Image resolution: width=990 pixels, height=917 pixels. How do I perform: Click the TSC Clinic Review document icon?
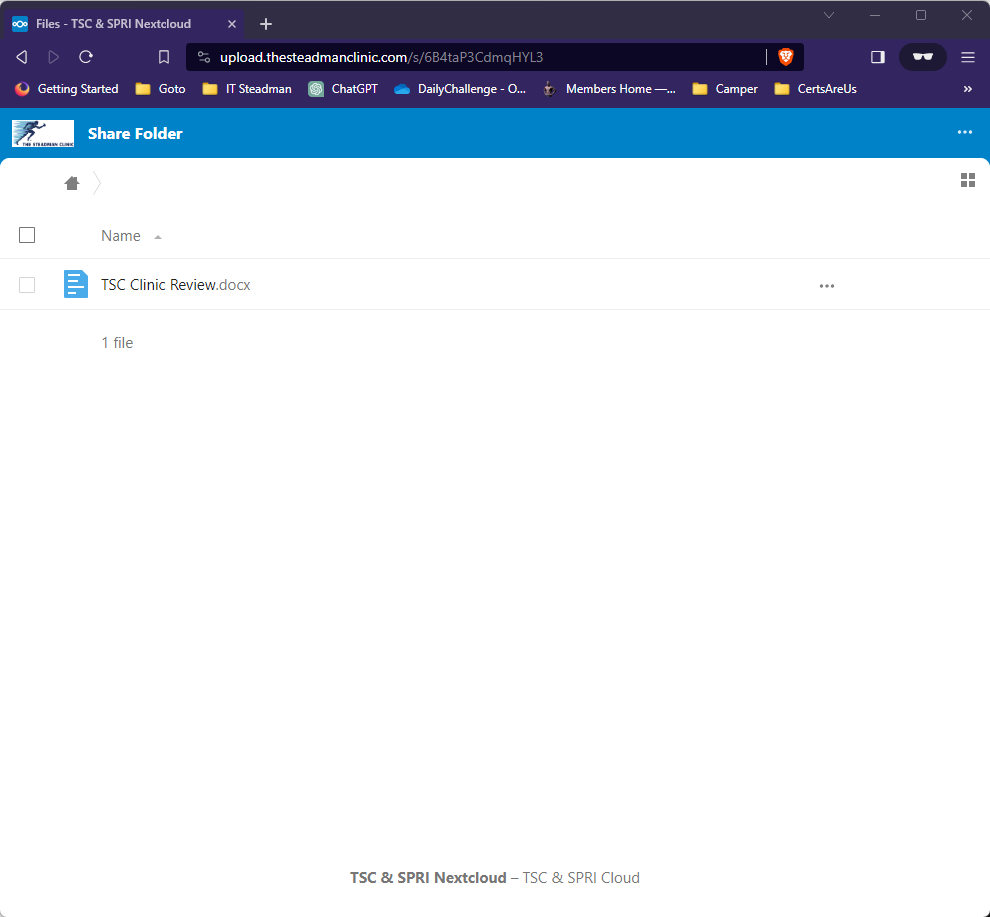(x=76, y=284)
